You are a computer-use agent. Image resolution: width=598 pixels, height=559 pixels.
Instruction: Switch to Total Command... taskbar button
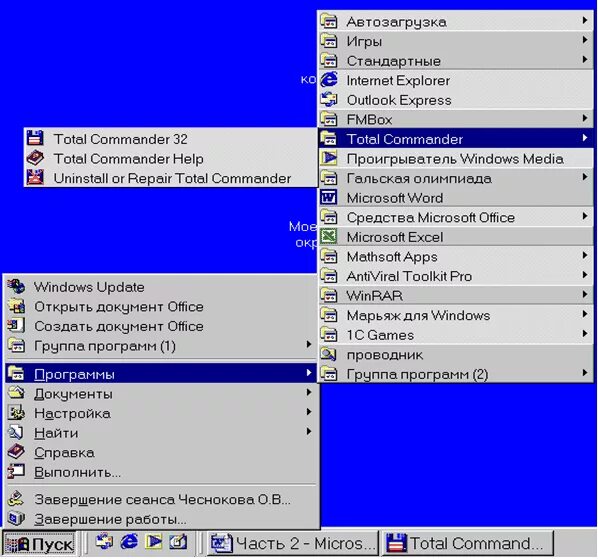point(468,543)
